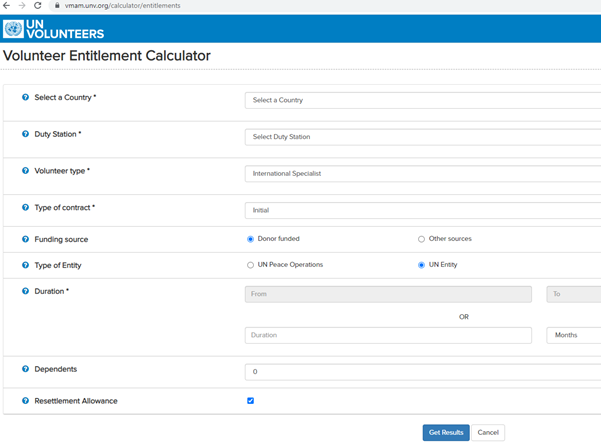The height and width of the screenshot is (445, 601).
Task: Open the Select a Country dropdown
Action: point(423,100)
